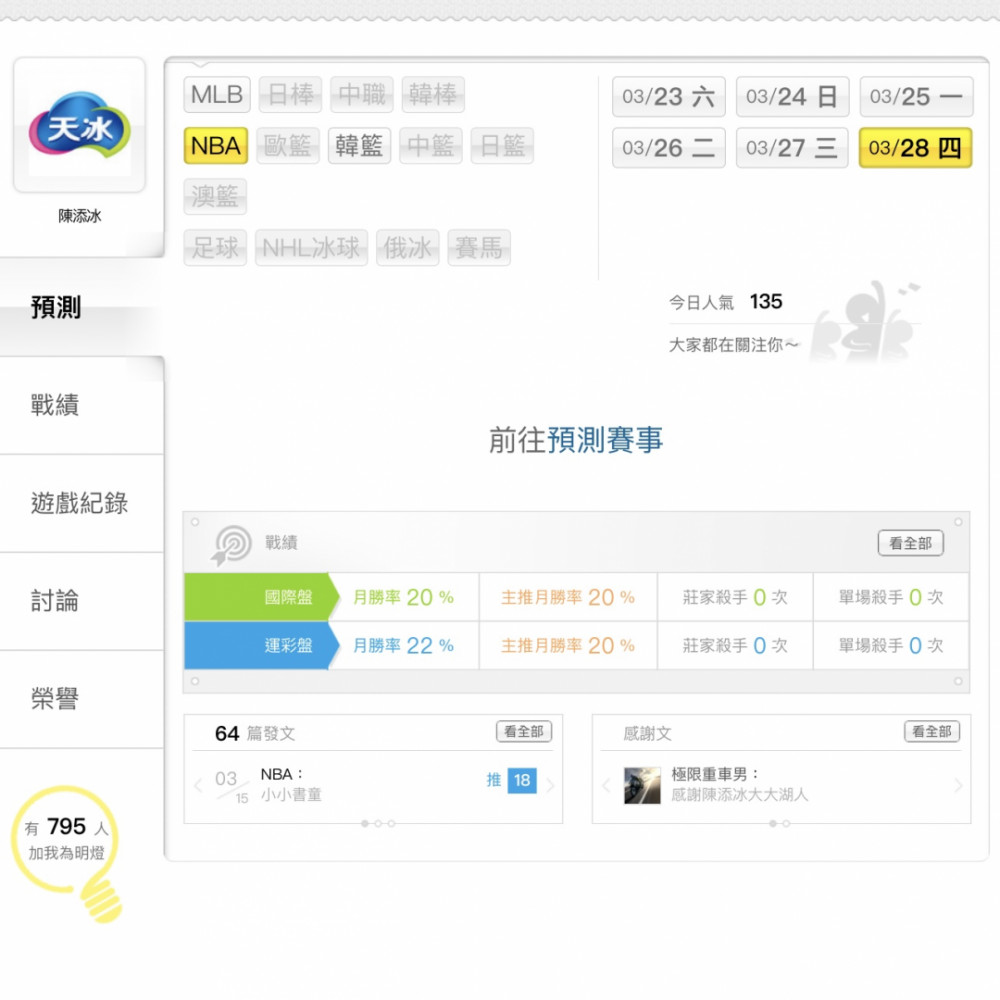The image size is (1000, 1000).
Task: Click 運彩盤 單場殺手 0 次 cell
Action: click(x=891, y=646)
